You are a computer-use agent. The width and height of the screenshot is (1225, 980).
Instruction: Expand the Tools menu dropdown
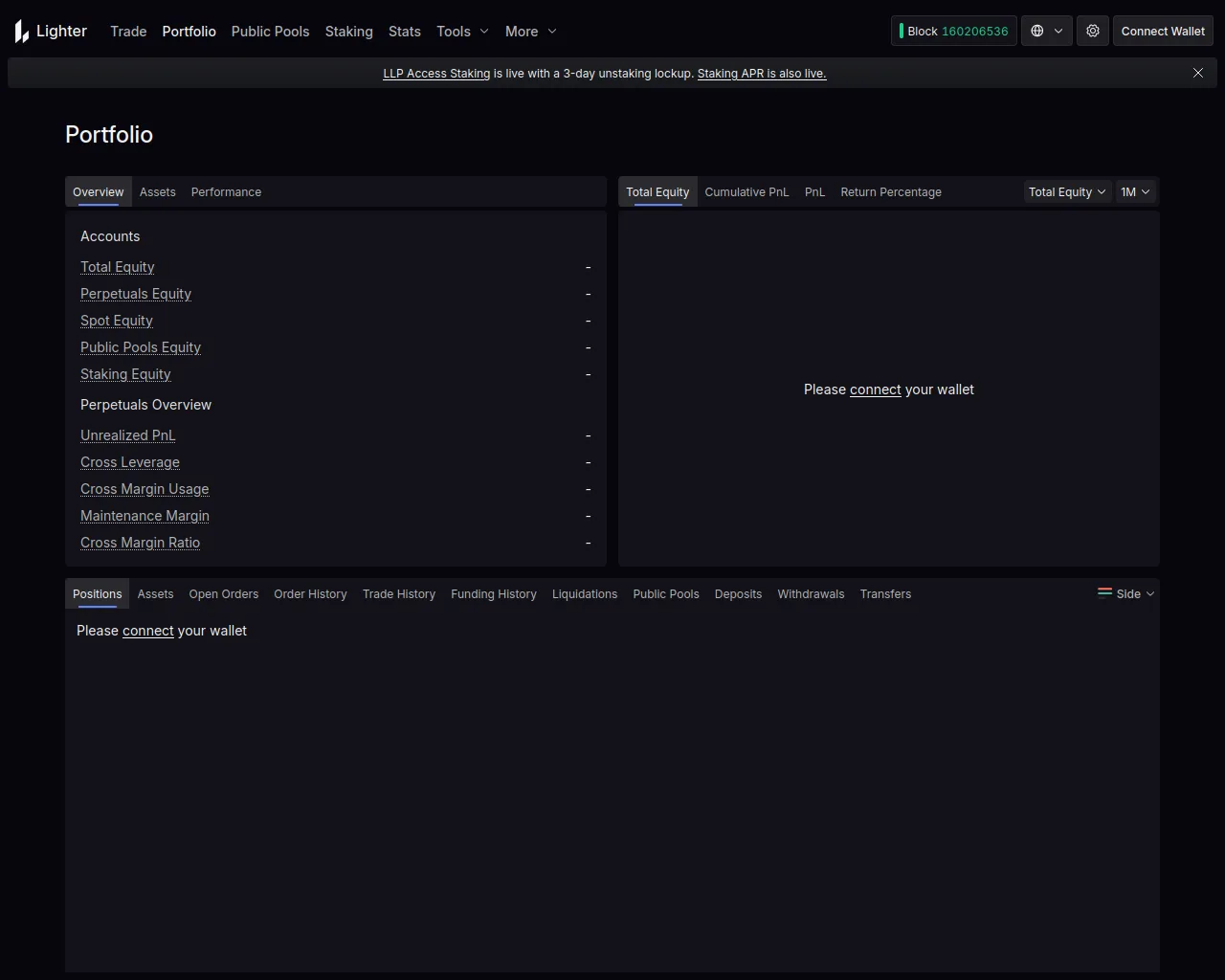click(x=462, y=32)
